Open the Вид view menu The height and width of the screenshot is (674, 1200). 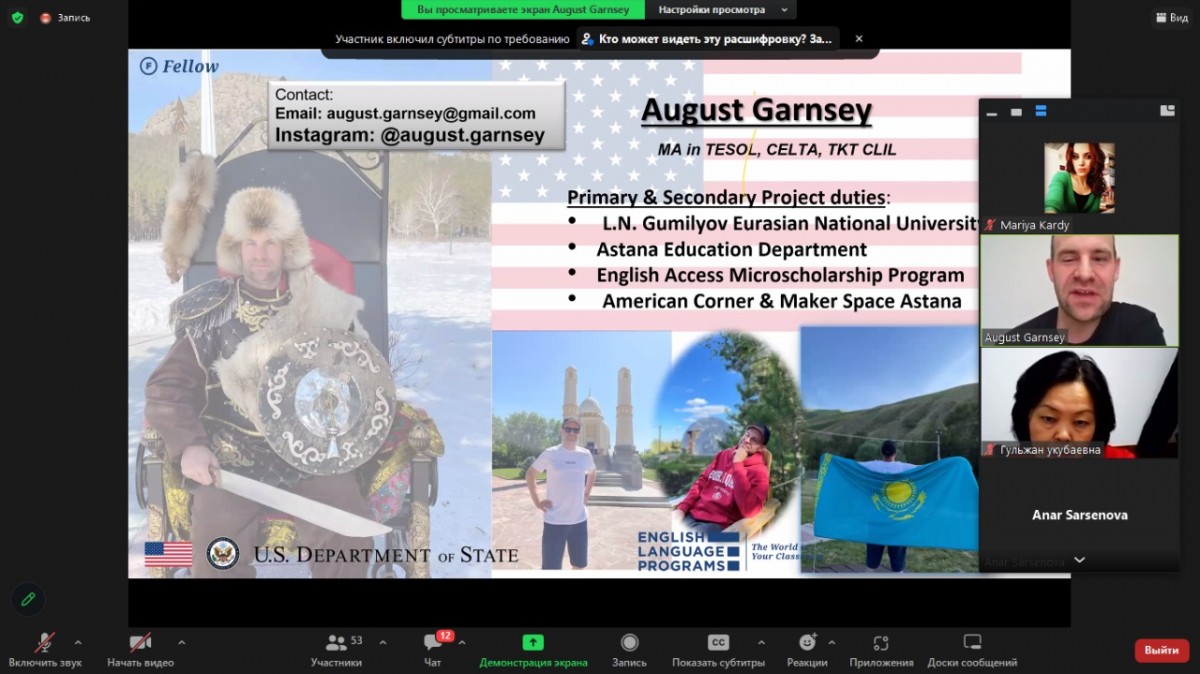coord(1171,17)
